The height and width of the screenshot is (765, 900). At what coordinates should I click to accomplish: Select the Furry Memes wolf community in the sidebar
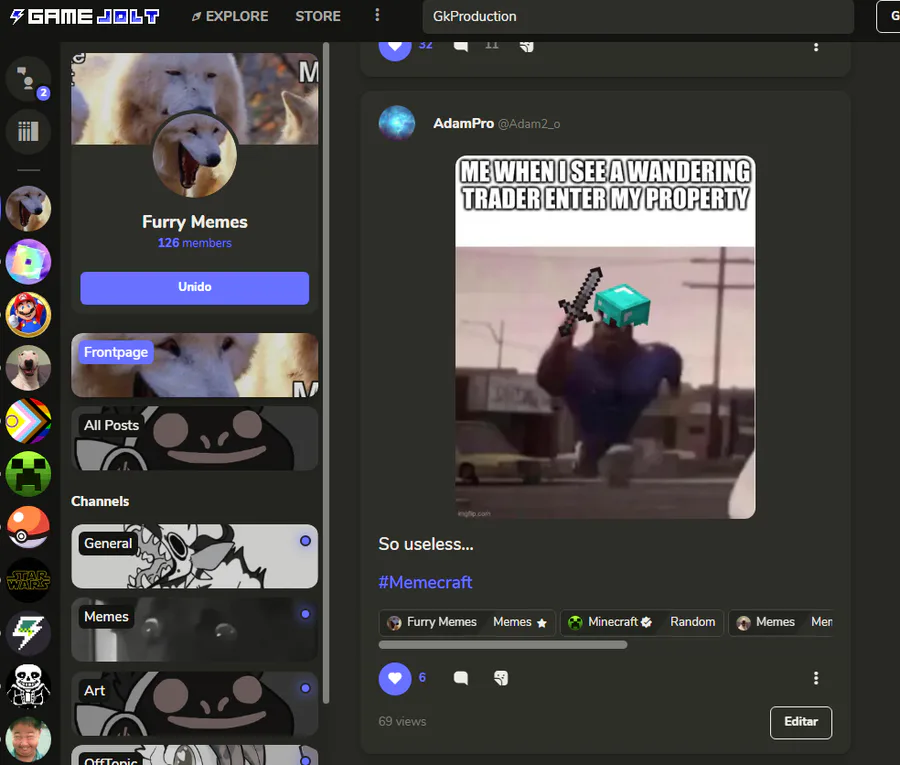tap(28, 208)
